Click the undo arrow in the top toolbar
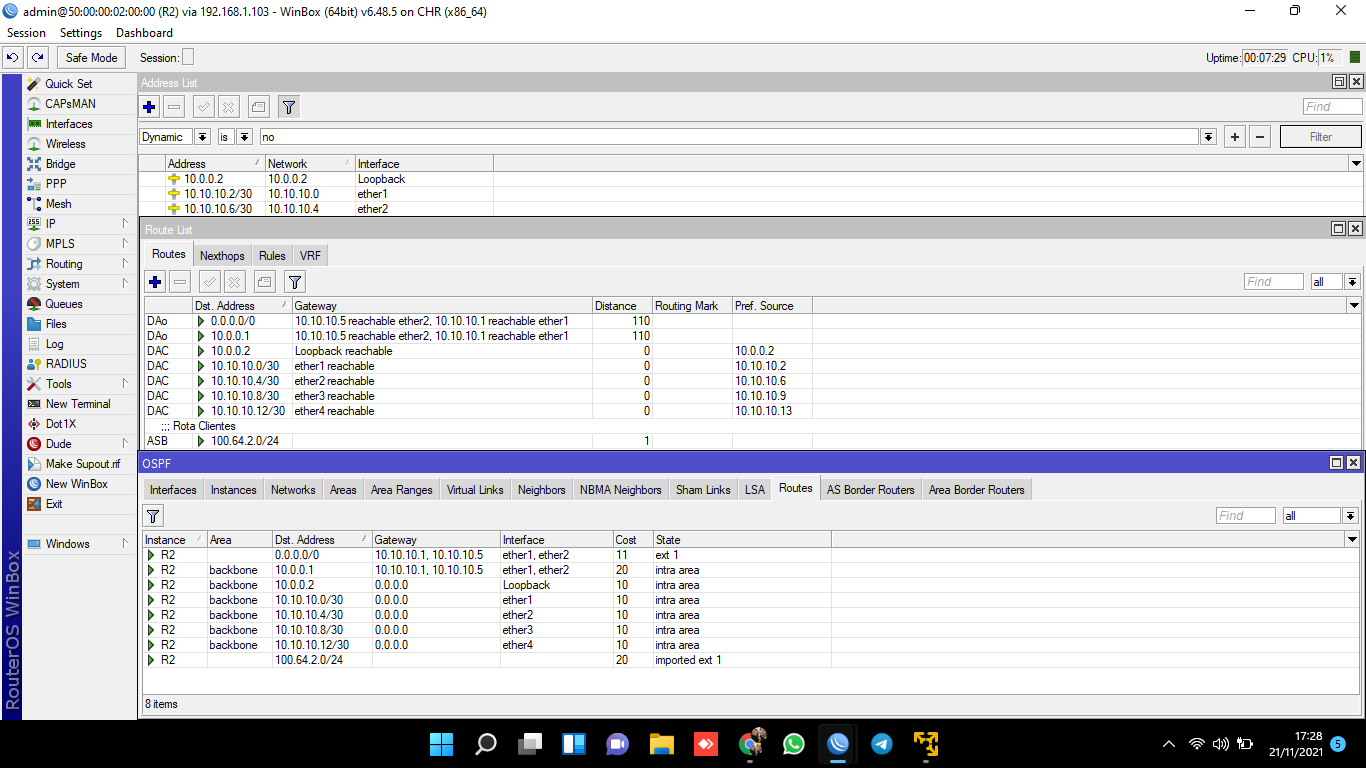Viewport: 1366px width, 768px height. coord(13,58)
